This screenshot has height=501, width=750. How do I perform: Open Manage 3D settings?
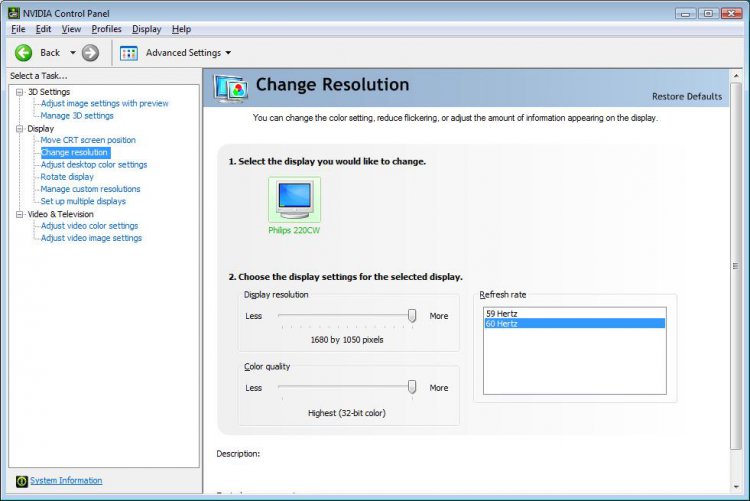coord(77,116)
